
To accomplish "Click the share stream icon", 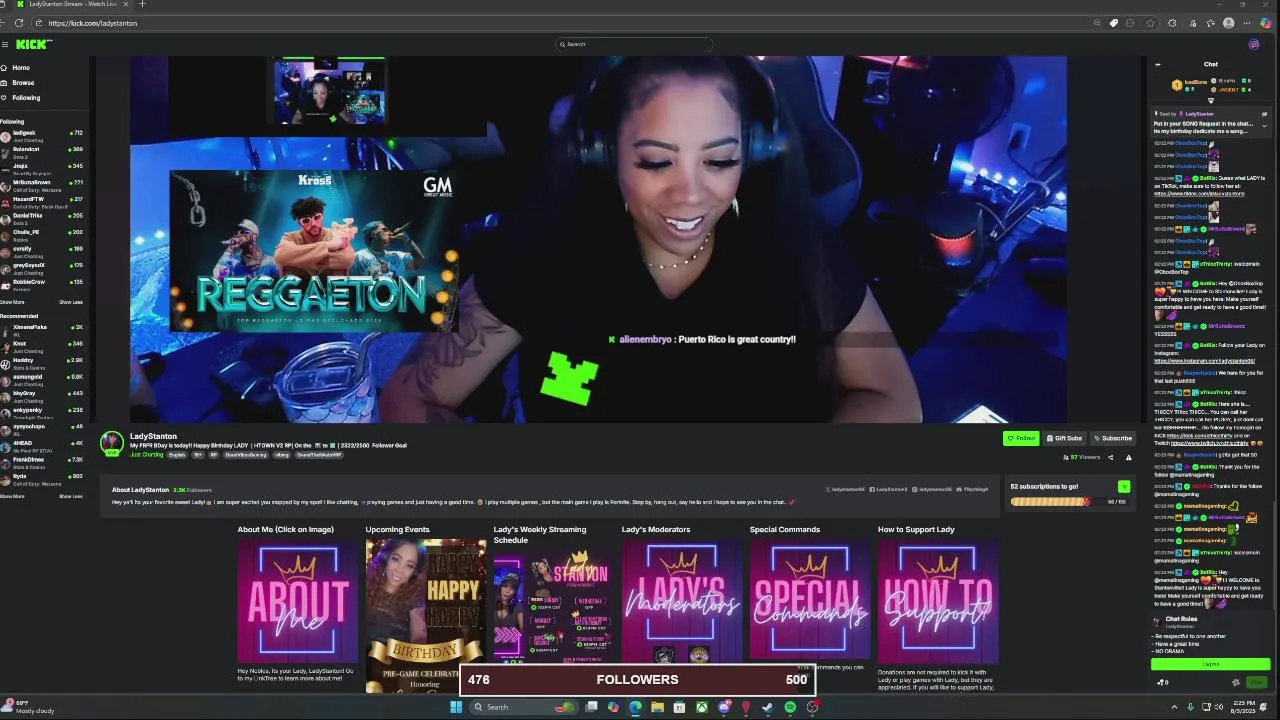I will pyautogui.click(x=1110, y=457).
